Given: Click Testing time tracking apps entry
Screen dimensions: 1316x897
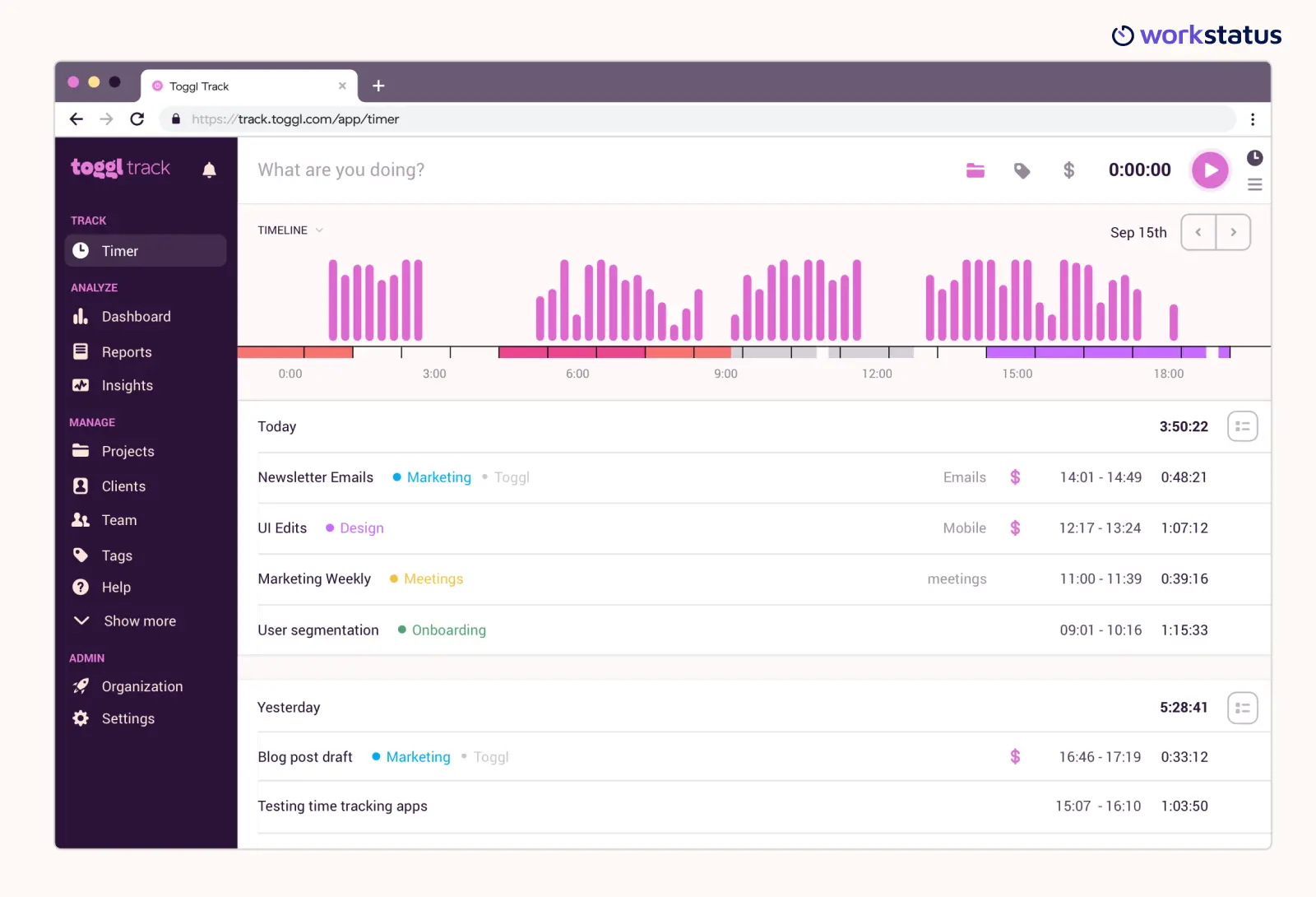Looking at the screenshot, I should (x=342, y=806).
